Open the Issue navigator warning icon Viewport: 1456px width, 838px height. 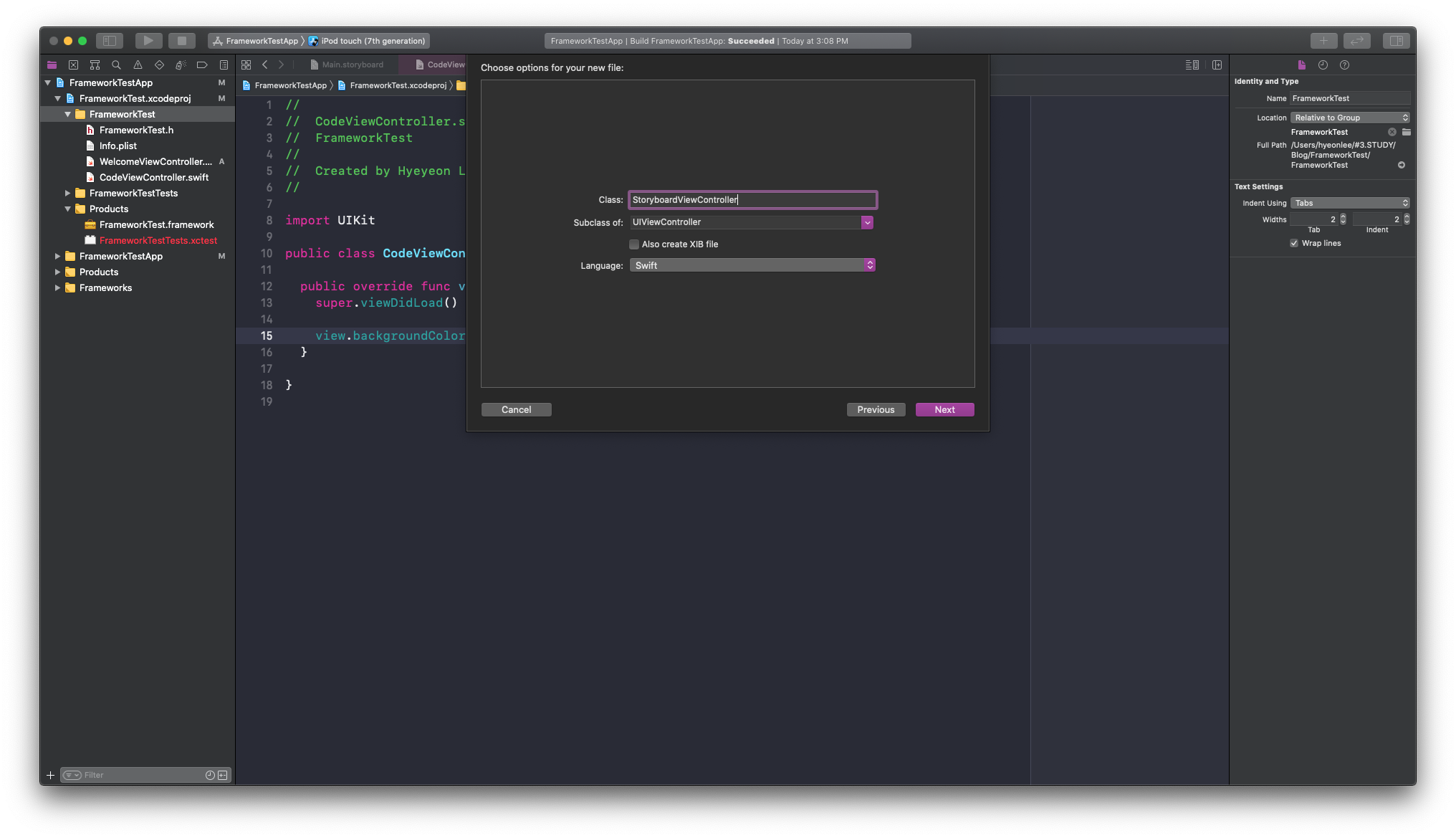138,65
